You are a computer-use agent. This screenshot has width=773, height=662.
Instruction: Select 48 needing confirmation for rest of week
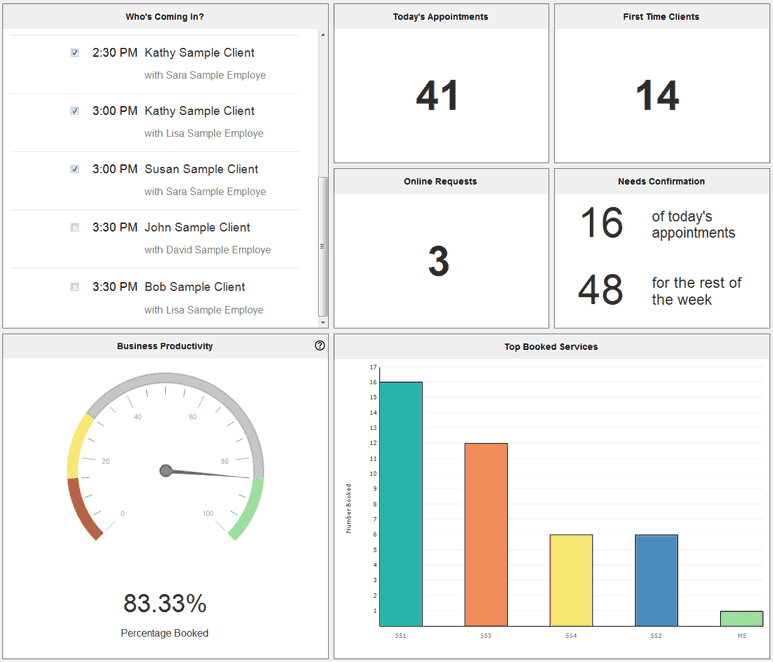coord(602,290)
